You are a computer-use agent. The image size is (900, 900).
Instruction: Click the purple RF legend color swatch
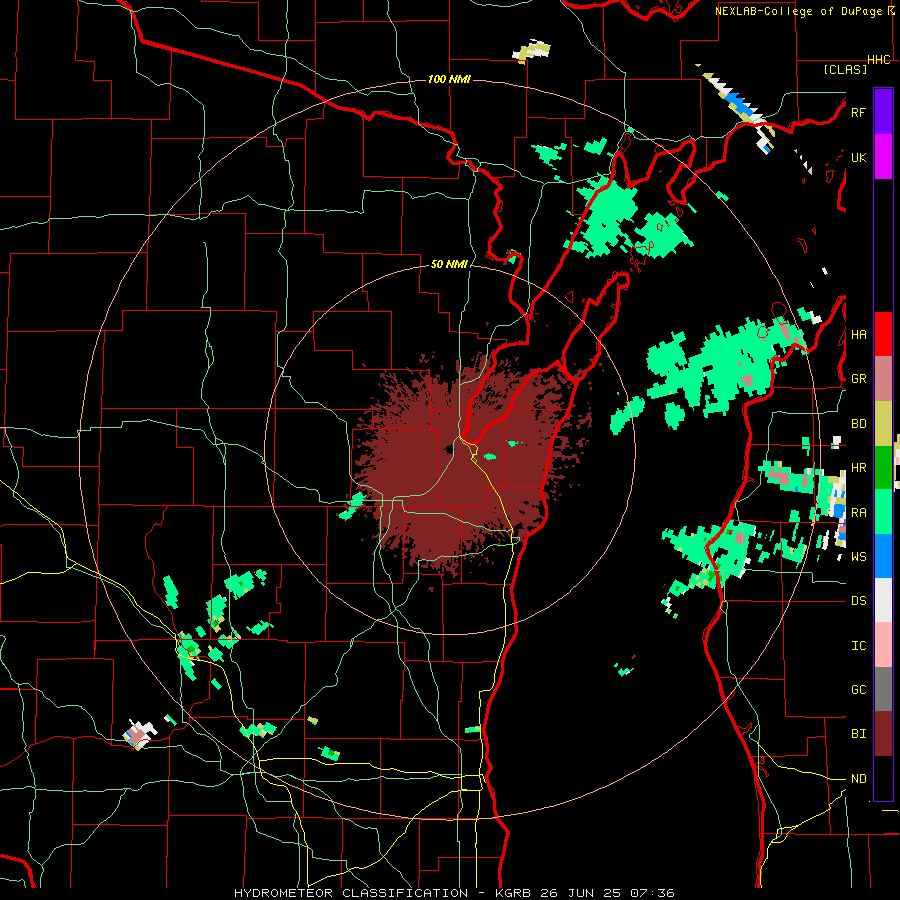883,112
